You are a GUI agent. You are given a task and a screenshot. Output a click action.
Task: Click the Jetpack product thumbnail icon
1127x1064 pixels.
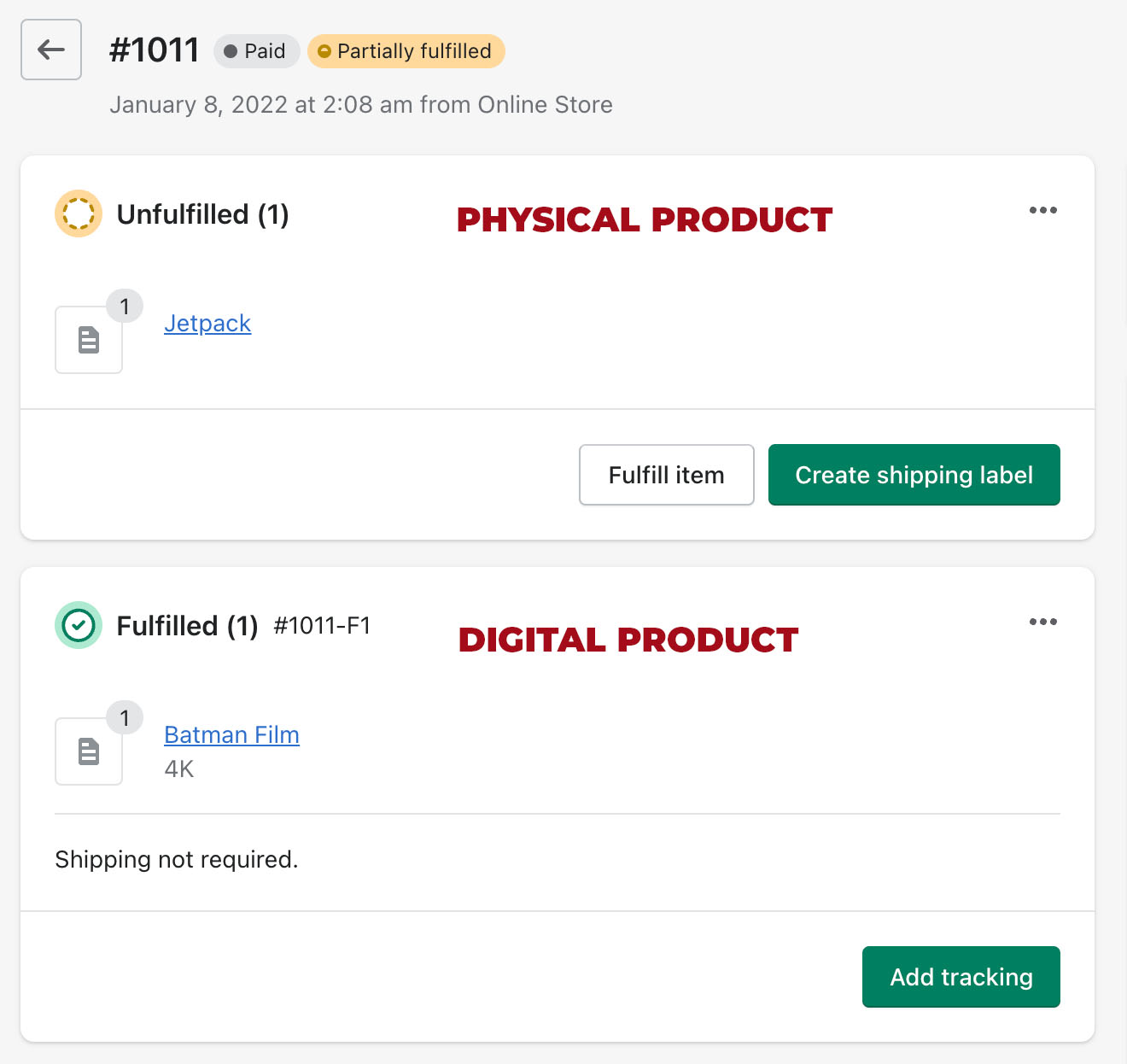point(89,340)
